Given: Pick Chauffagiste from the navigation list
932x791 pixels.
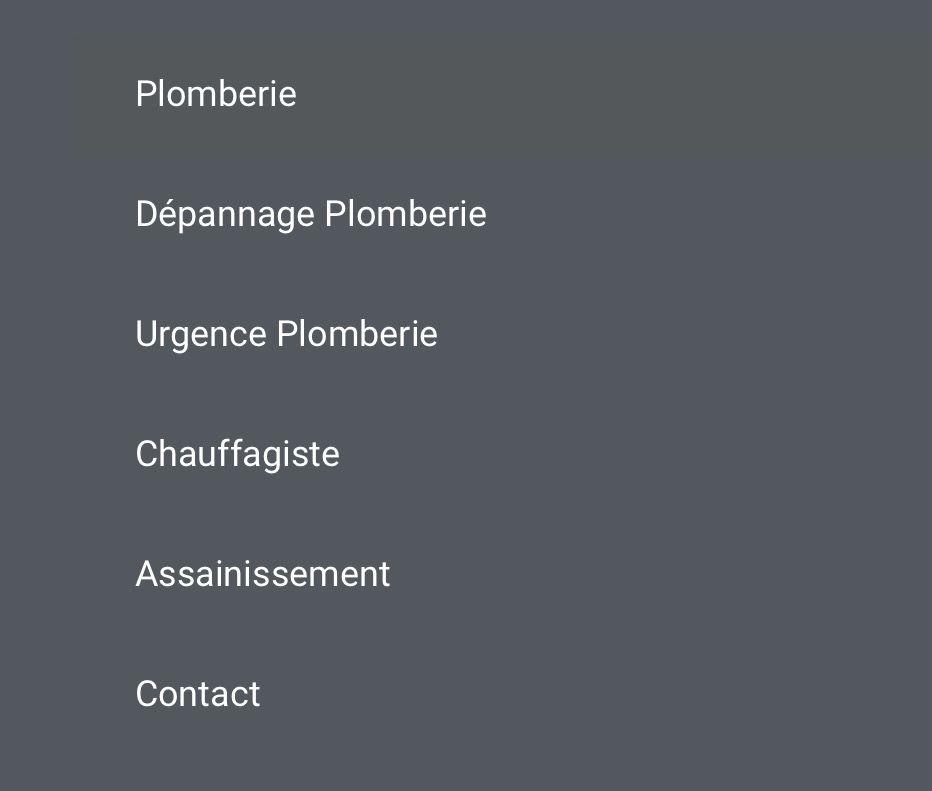Looking at the screenshot, I should pos(237,454).
